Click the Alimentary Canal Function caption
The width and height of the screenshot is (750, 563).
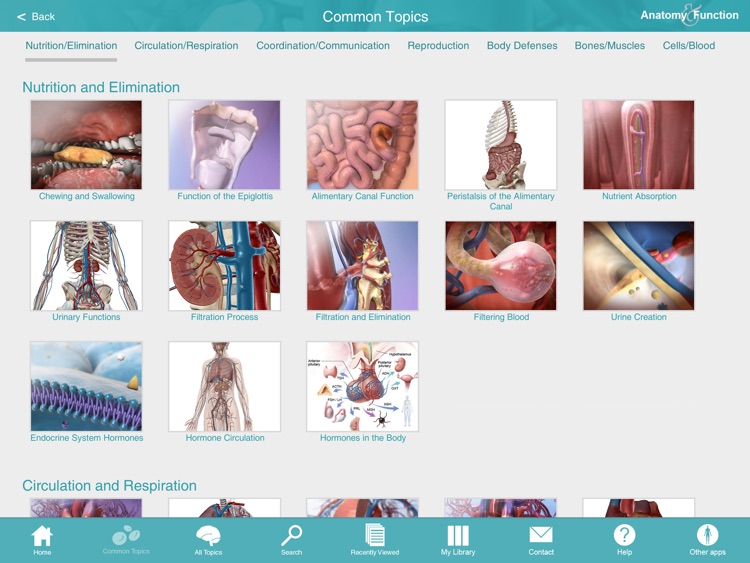coord(363,196)
